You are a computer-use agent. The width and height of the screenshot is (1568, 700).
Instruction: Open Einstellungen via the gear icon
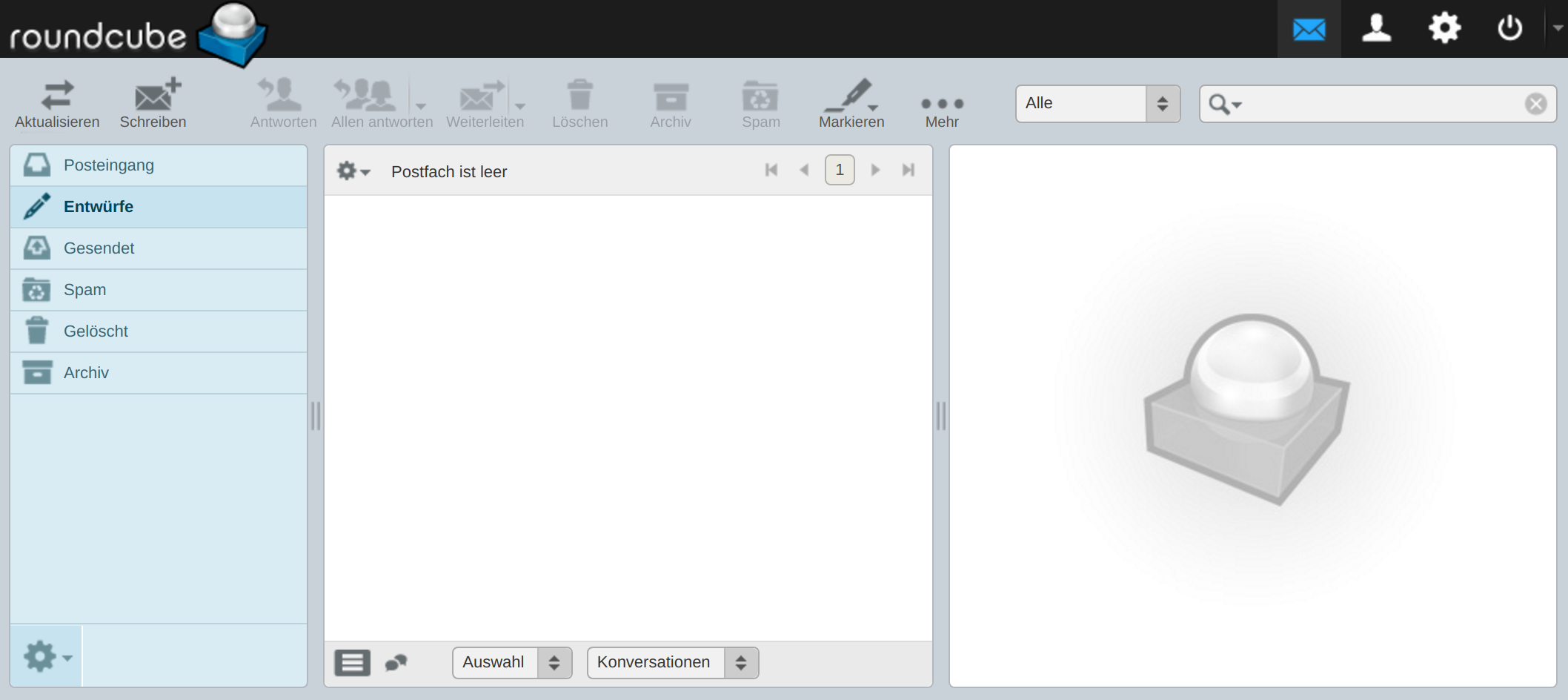click(x=1444, y=30)
